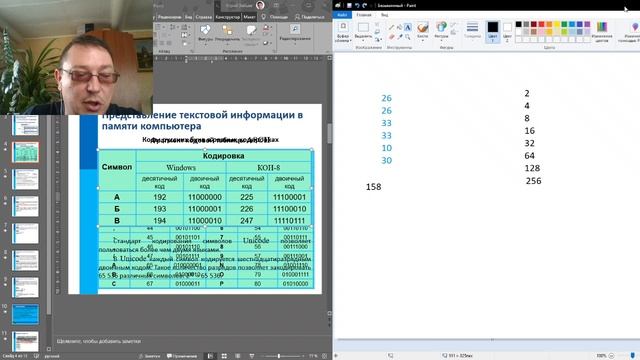Select the Magnifier tool in Paint
Screen dimensions: 640x360
point(407,37)
